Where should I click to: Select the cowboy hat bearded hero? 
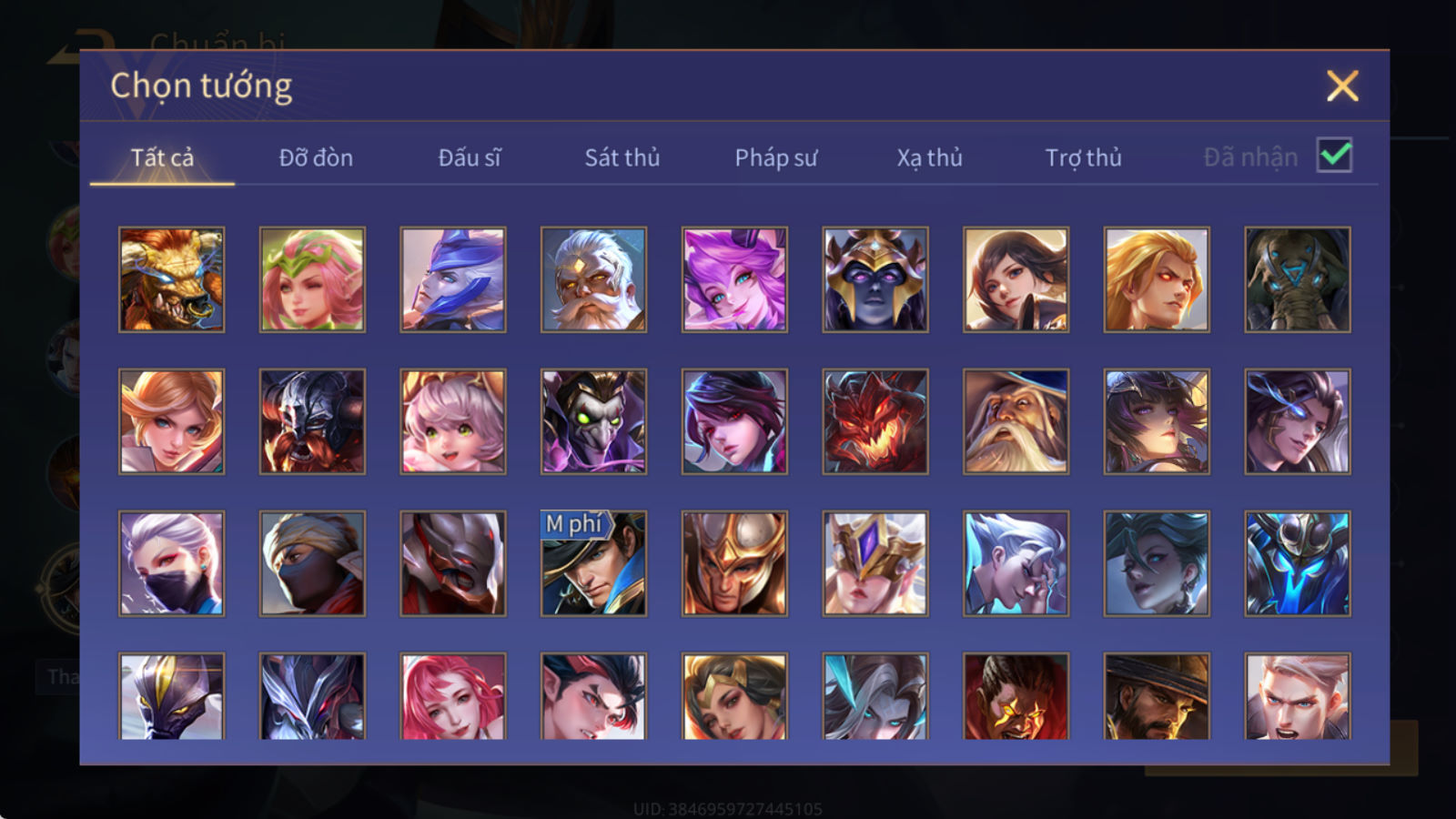[1157, 696]
